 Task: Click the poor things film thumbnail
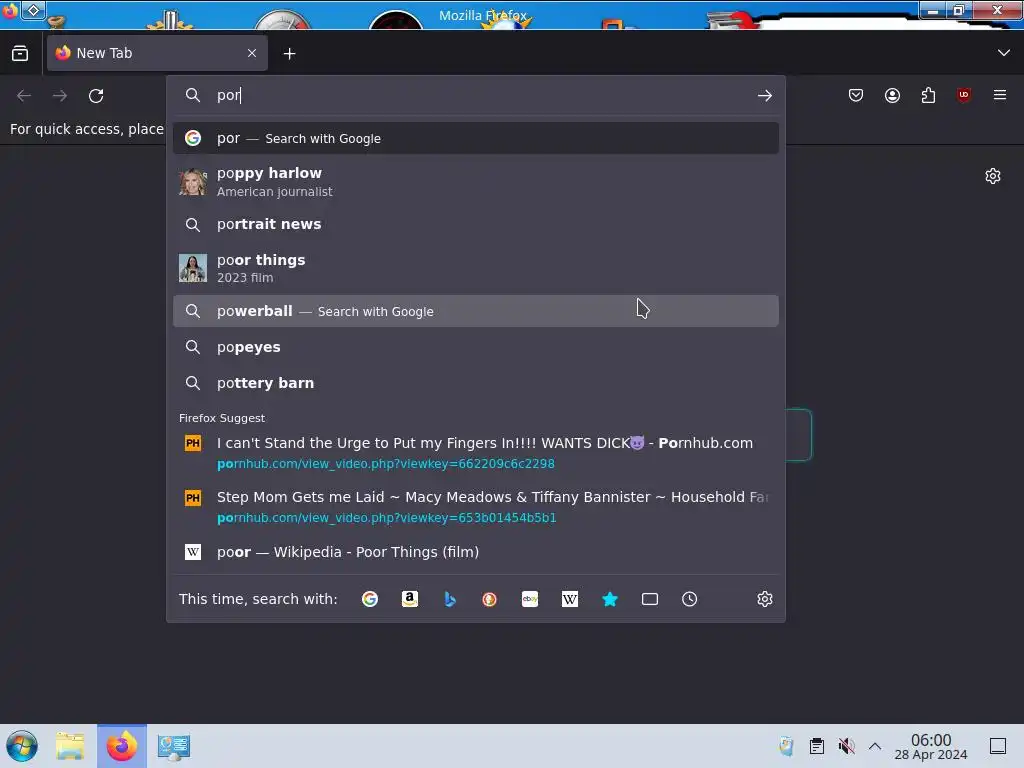(x=193, y=268)
